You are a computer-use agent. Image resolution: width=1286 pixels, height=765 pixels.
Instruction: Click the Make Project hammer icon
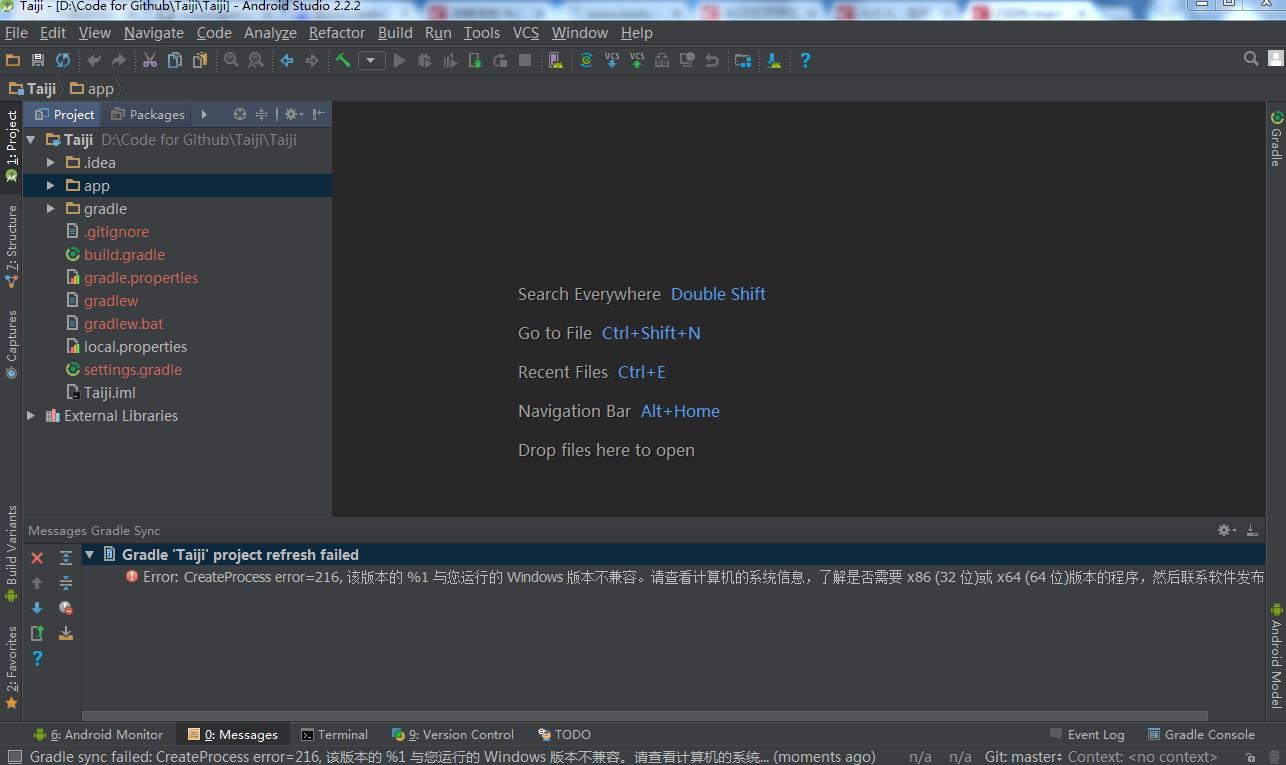point(343,60)
